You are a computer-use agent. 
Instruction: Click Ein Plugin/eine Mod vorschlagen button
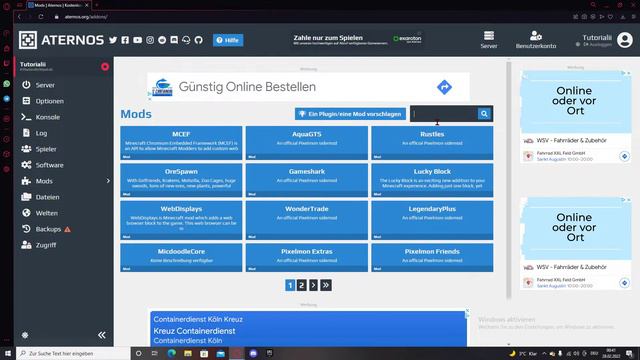[350, 114]
